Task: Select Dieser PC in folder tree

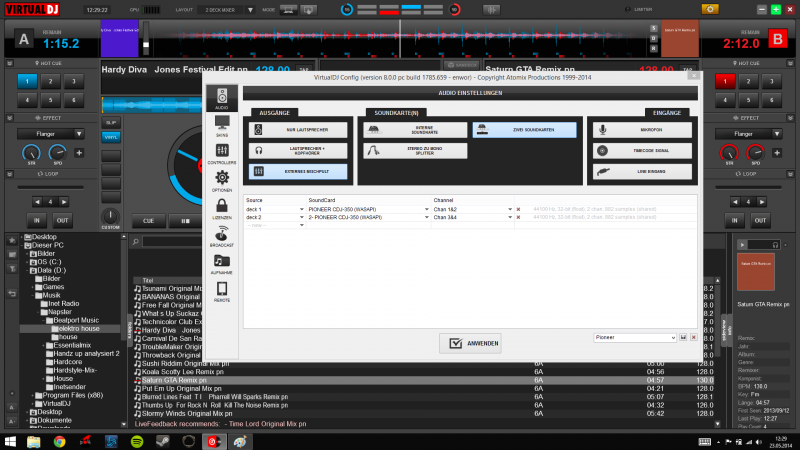Action: point(47,245)
